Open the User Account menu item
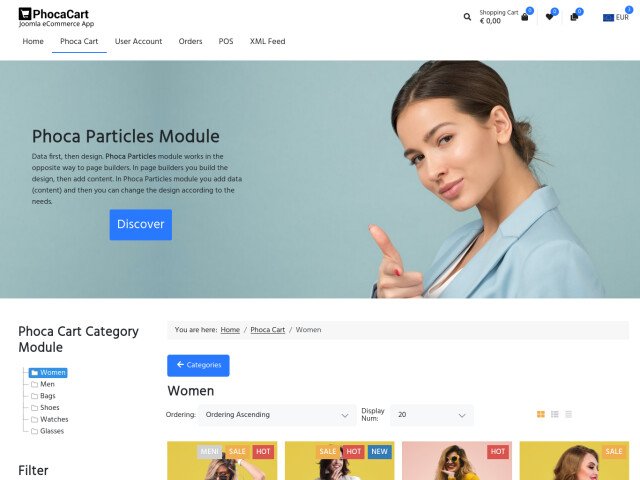The height and width of the screenshot is (480, 640). coord(138,41)
